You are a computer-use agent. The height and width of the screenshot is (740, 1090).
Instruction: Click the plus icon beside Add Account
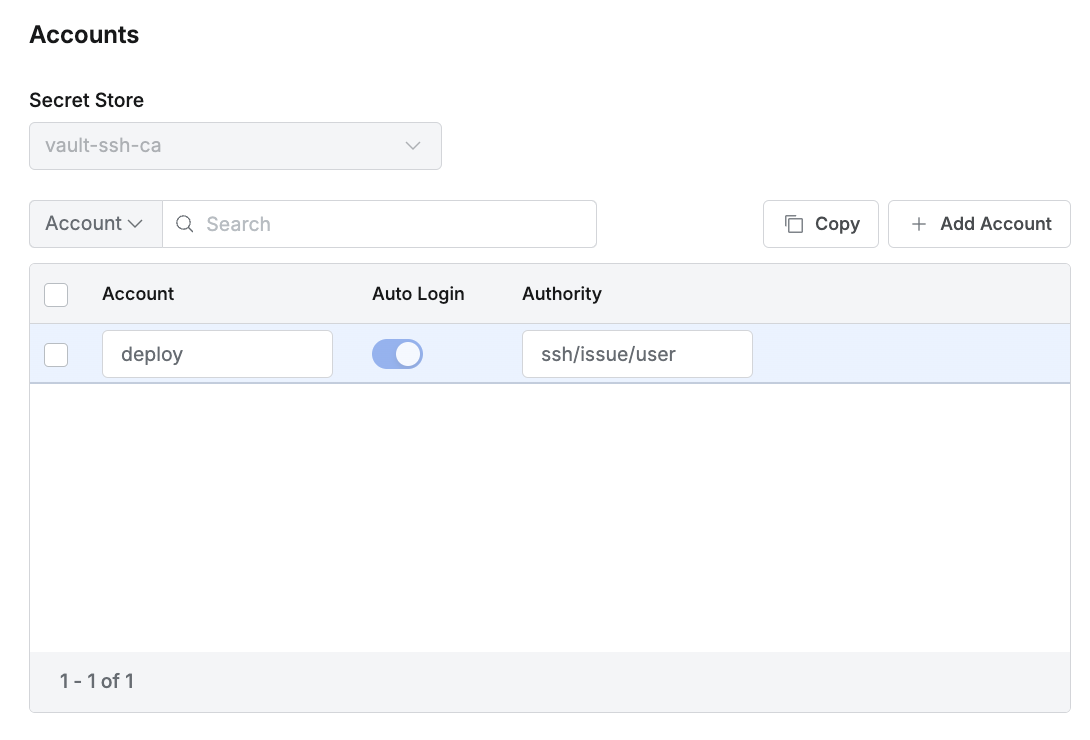pos(918,224)
